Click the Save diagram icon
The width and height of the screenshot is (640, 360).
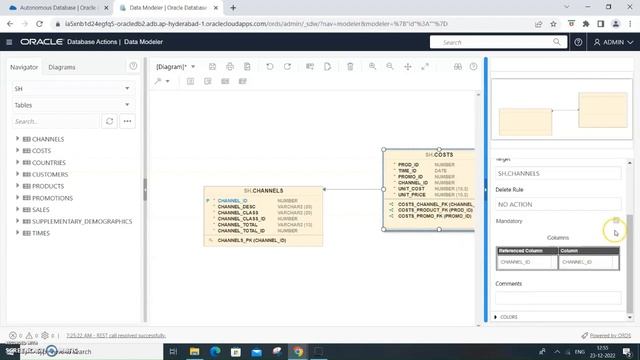pos(212,67)
